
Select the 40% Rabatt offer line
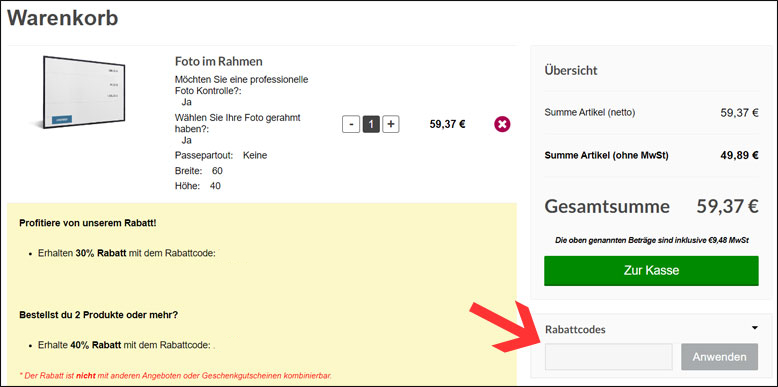[x=124, y=345]
